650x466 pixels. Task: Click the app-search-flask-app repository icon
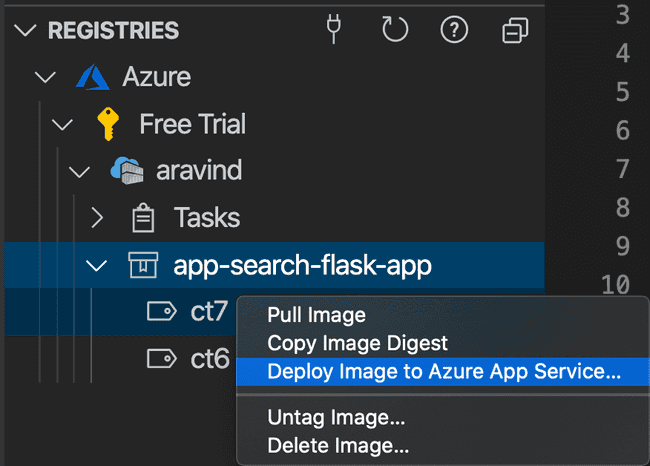[143, 265]
